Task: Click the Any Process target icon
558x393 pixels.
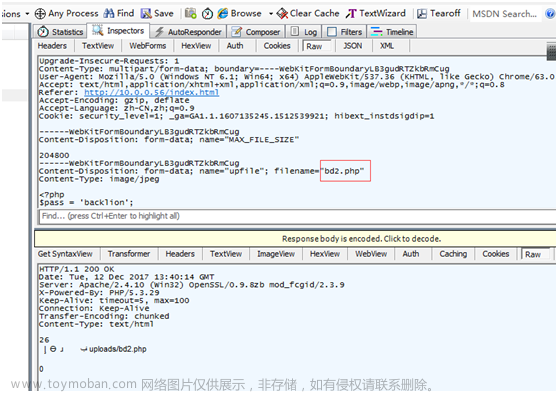Action: pyautogui.click(x=40, y=14)
